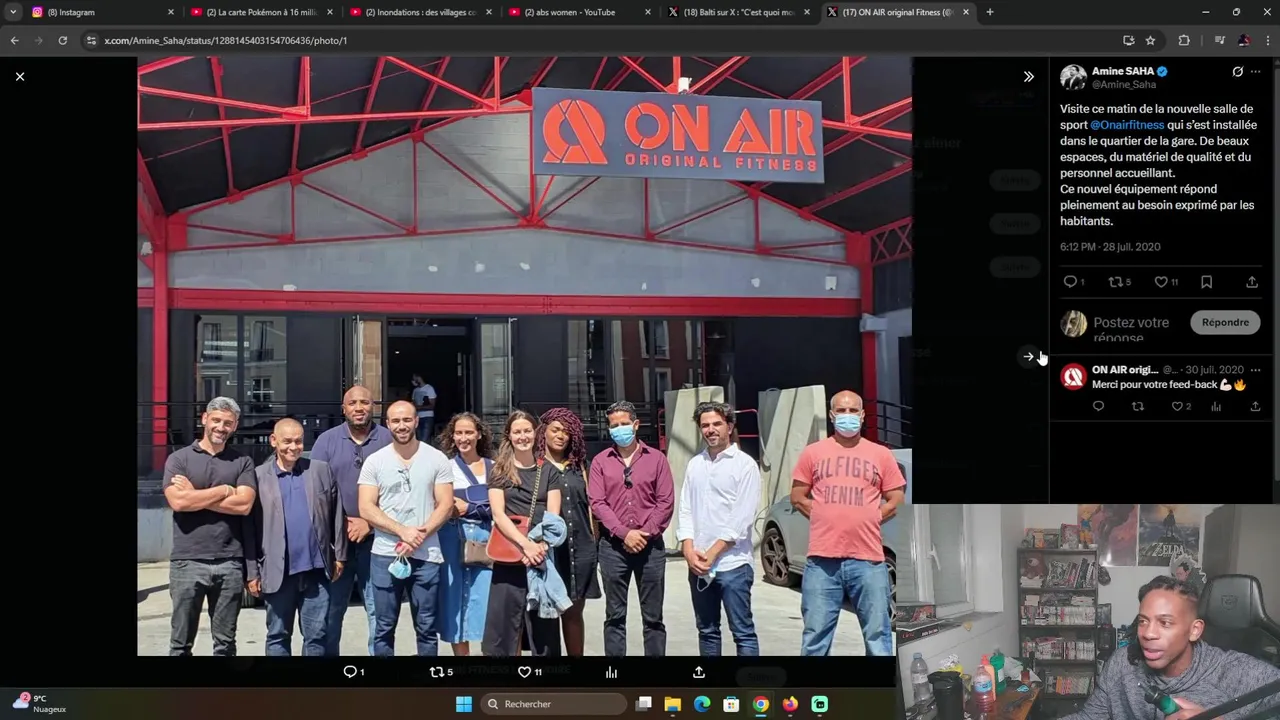Switch to La carte Pokémon YouTube tab
Image resolution: width=1280 pixels, height=720 pixels.
pyautogui.click(x=260, y=12)
